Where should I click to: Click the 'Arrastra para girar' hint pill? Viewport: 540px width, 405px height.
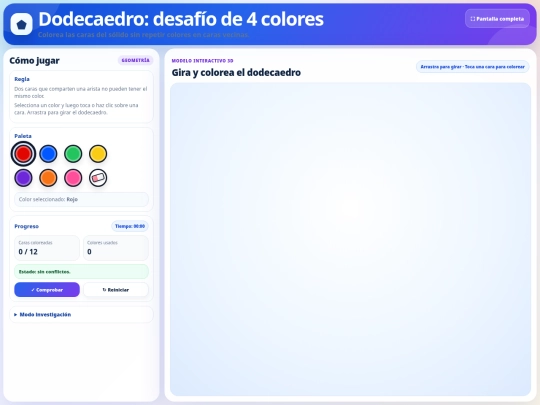click(472, 67)
